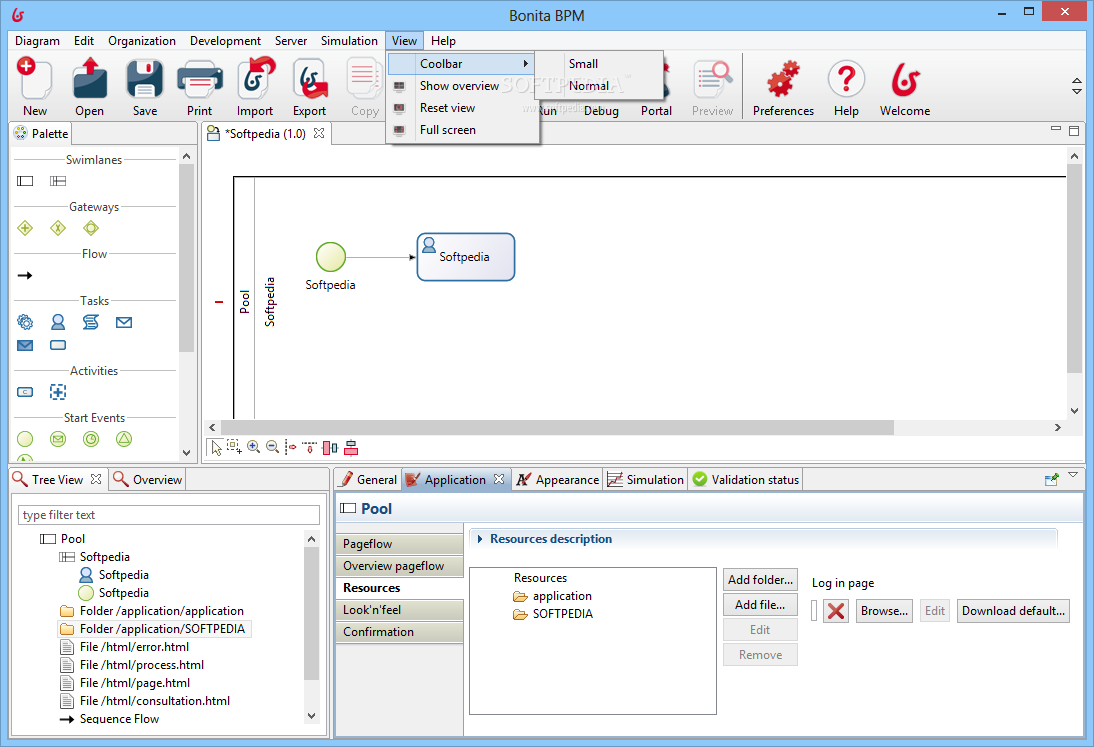
Task: Close the *Softpedia (1.0) editor tab
Action: coord(319,133)
